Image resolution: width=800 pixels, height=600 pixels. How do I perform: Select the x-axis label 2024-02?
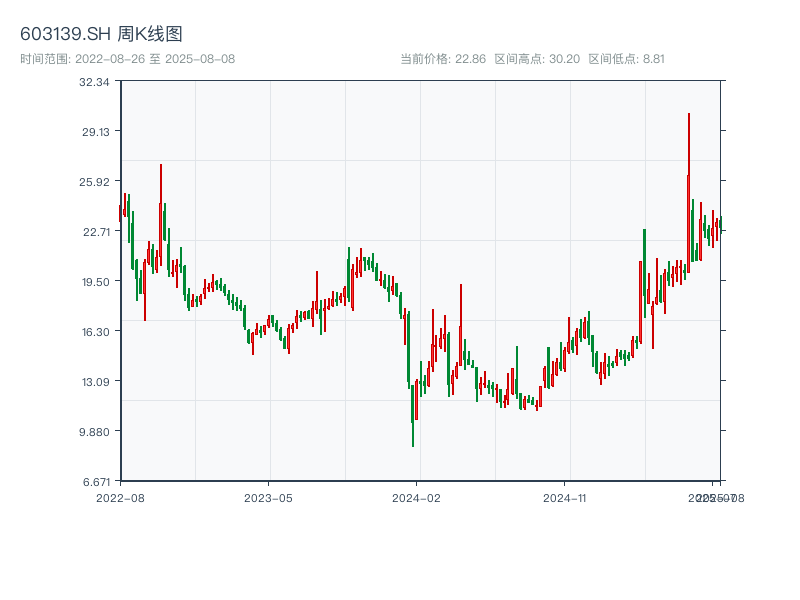416,498
